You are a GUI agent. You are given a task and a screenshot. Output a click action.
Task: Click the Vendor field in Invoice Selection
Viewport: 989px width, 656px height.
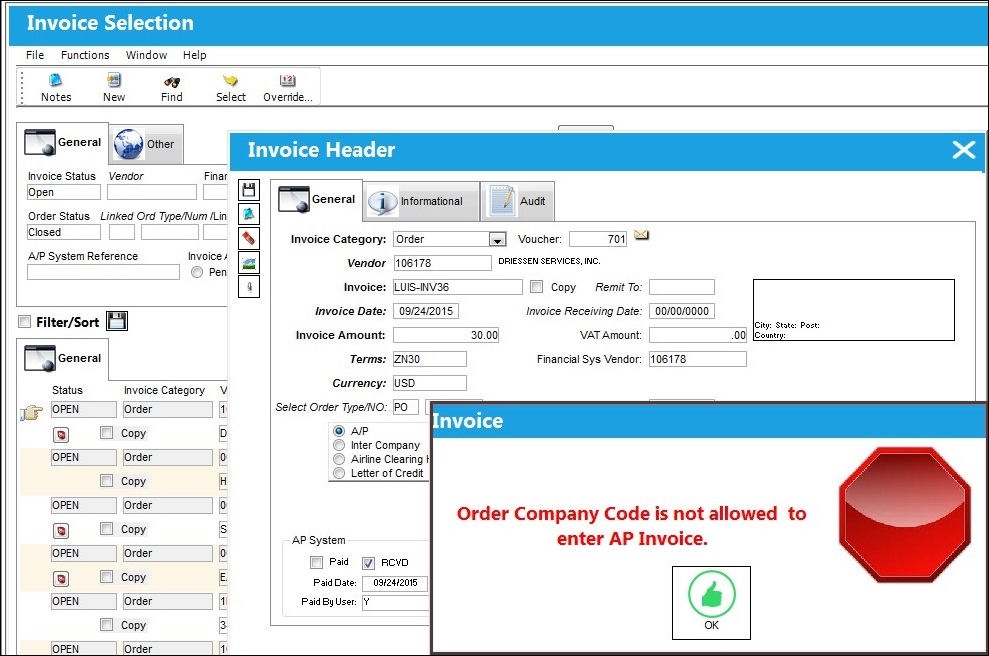point(152,192)
